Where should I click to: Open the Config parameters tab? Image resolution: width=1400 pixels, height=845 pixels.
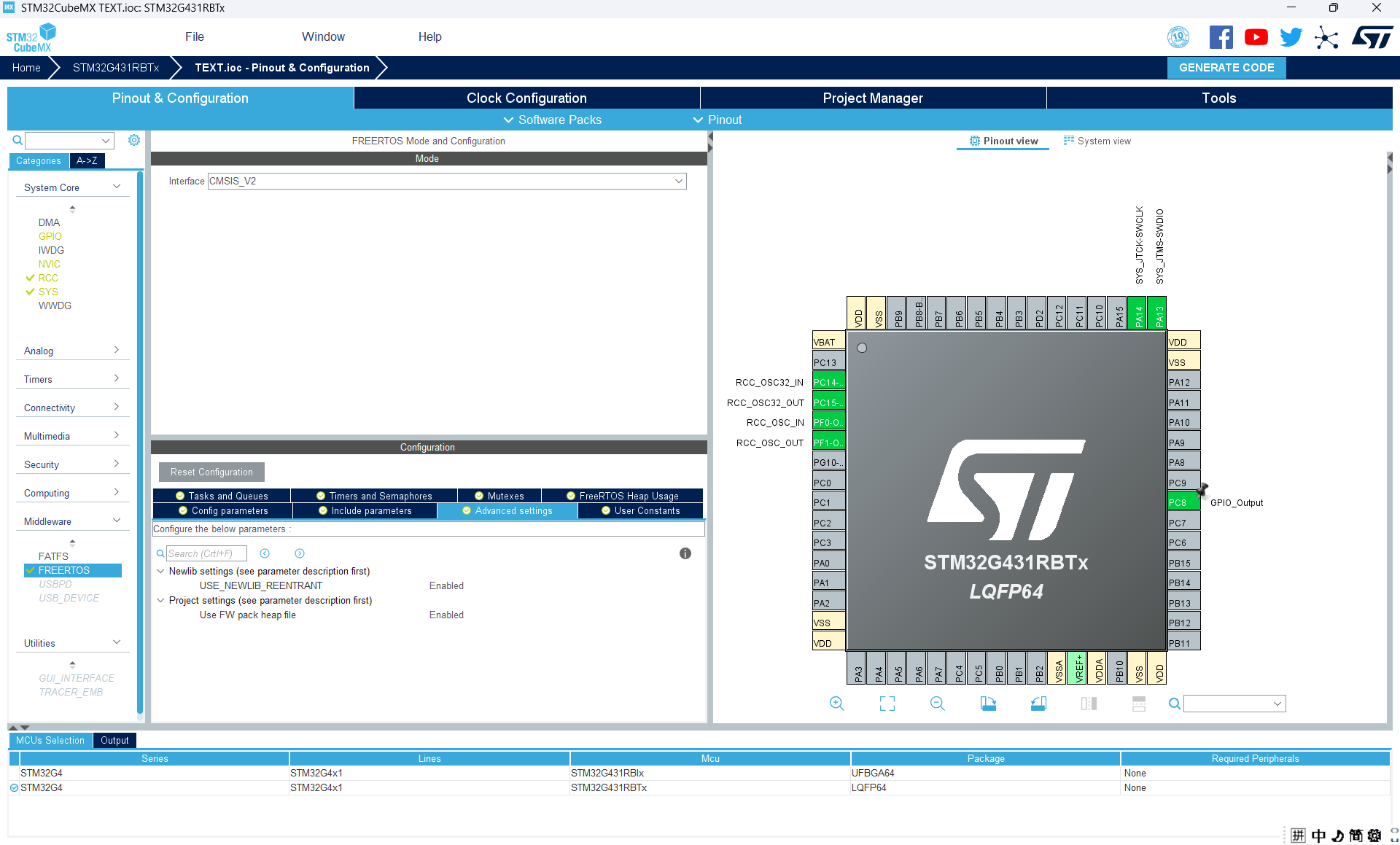222,511
